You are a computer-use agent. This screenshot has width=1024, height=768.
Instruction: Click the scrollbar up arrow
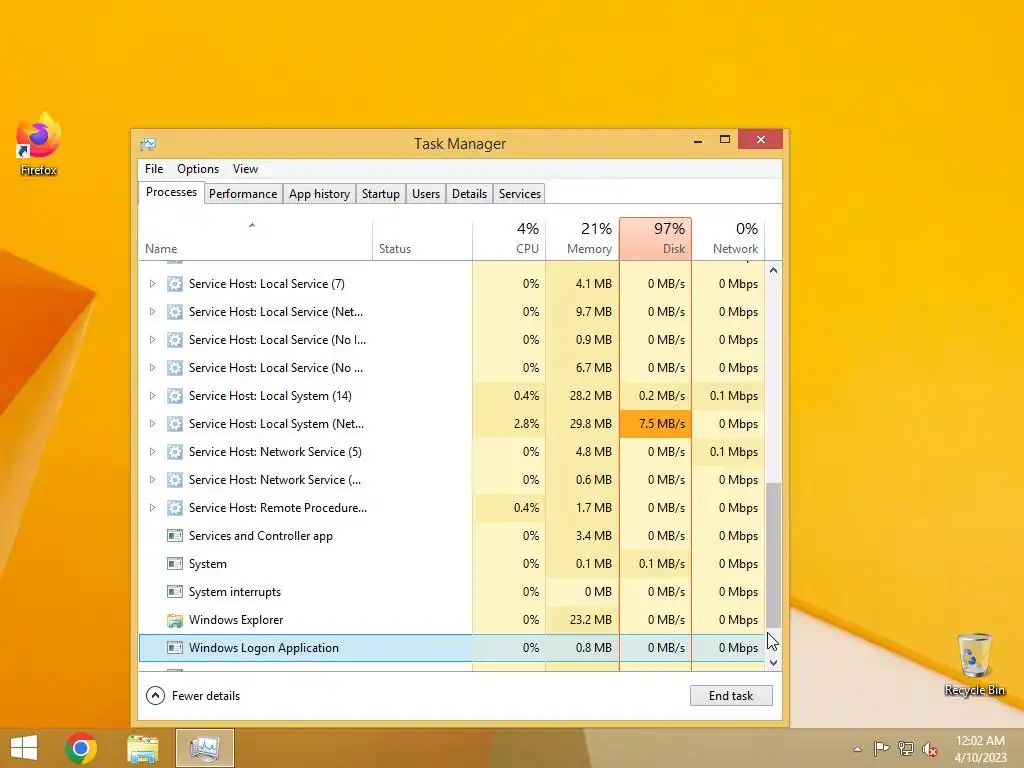pyautogui.click(x=773, y=270)
